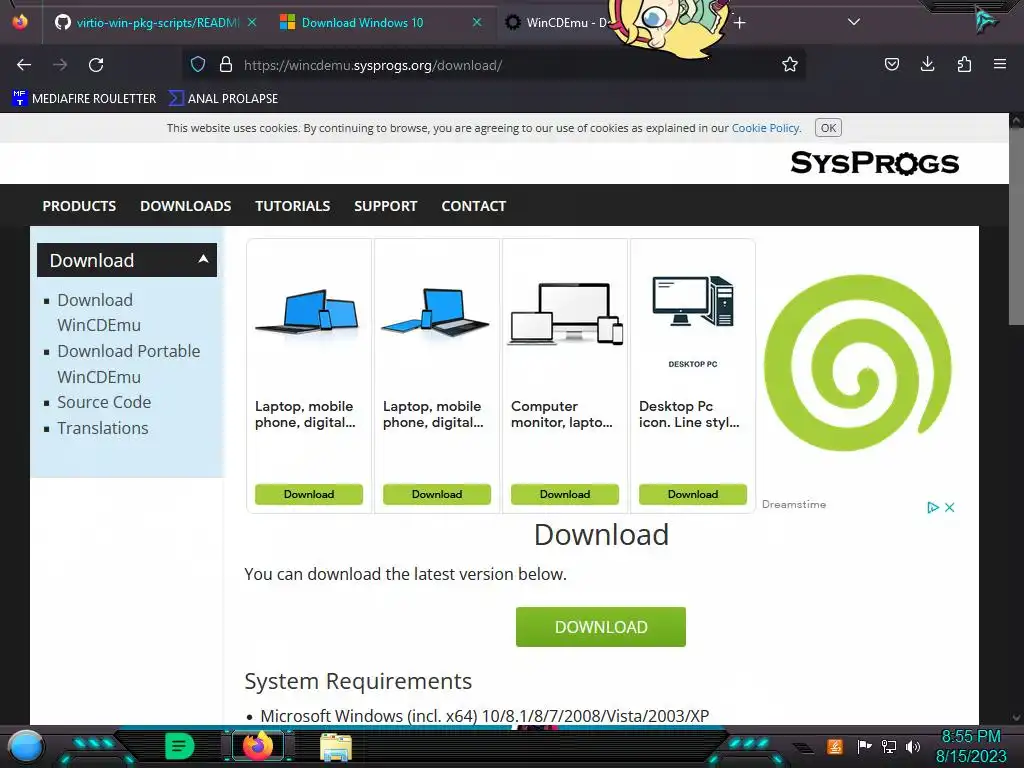The height and width of the screenshot is (768, 1024).
Task: Click the 8:55 PM taskbar clock
Action: 971,737
